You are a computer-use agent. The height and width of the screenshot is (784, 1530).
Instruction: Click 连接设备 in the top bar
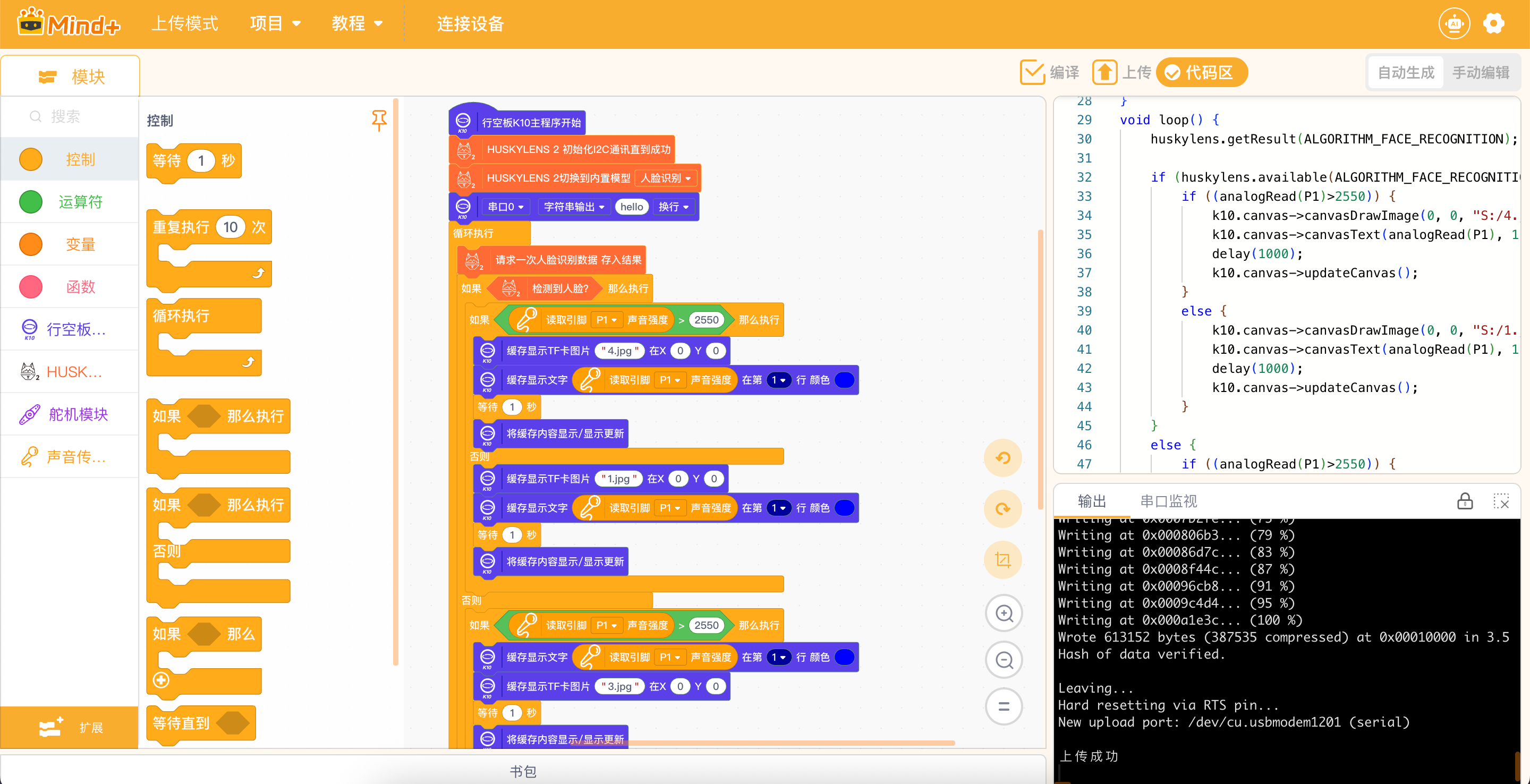click(470, 24)
